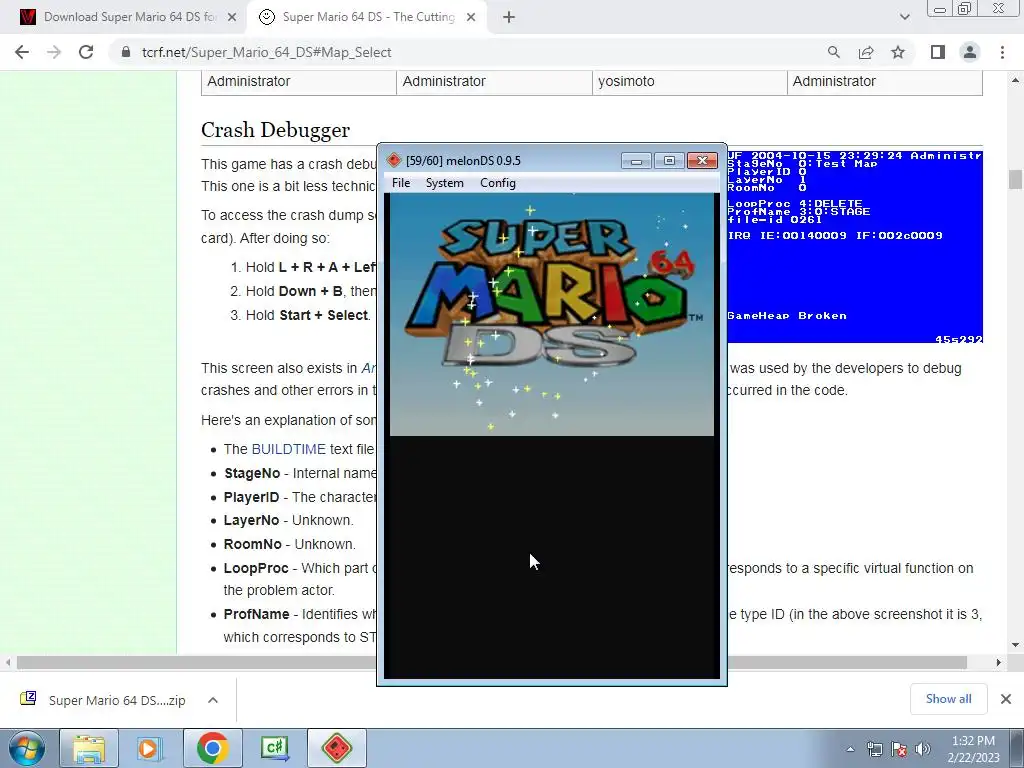The width and height of the screenshot is (1024, 768).
Task: Click the horizontal page scrollbar
Action: [x=491, y=662]
